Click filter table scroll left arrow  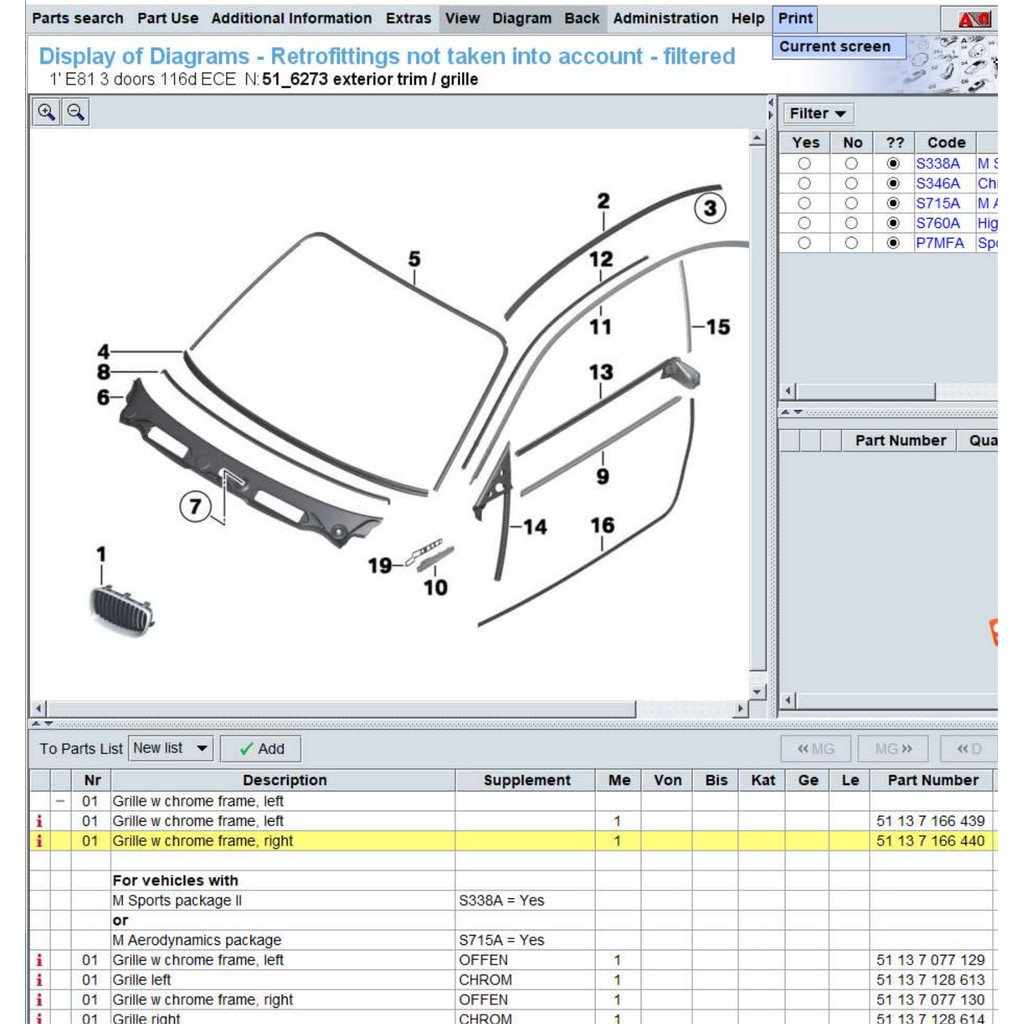(788, 391)
